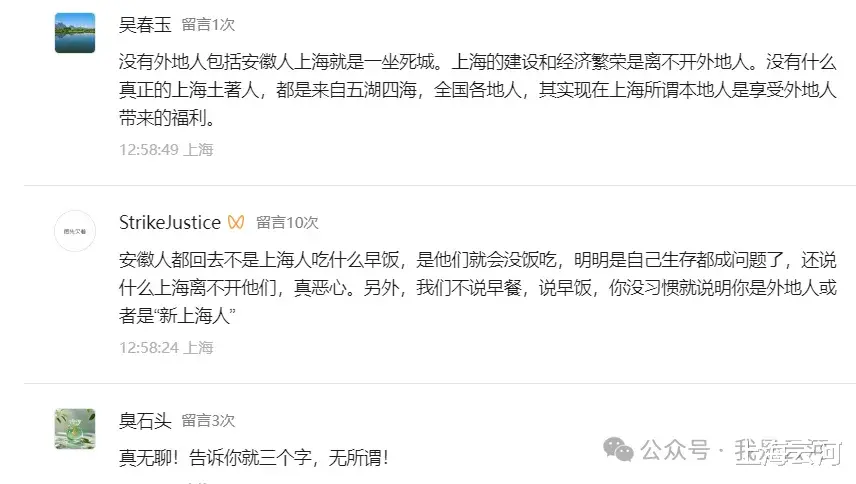Click 臭石头's green plant avatar

pyautogui.click(x=74, y=428)
